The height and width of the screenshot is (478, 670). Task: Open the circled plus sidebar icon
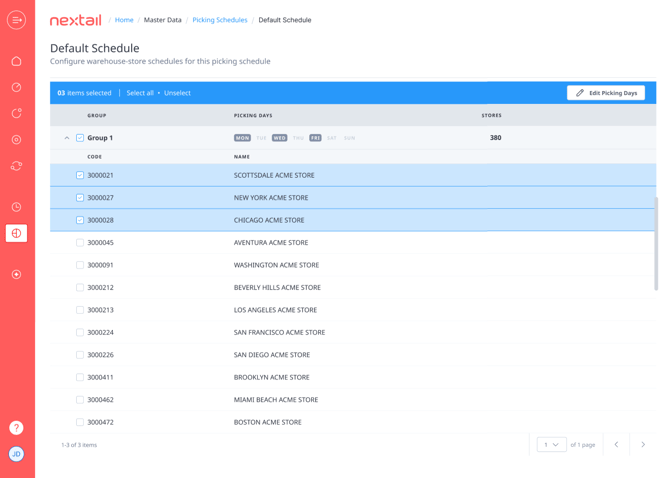pyautogui.click(x=16, y=274)
